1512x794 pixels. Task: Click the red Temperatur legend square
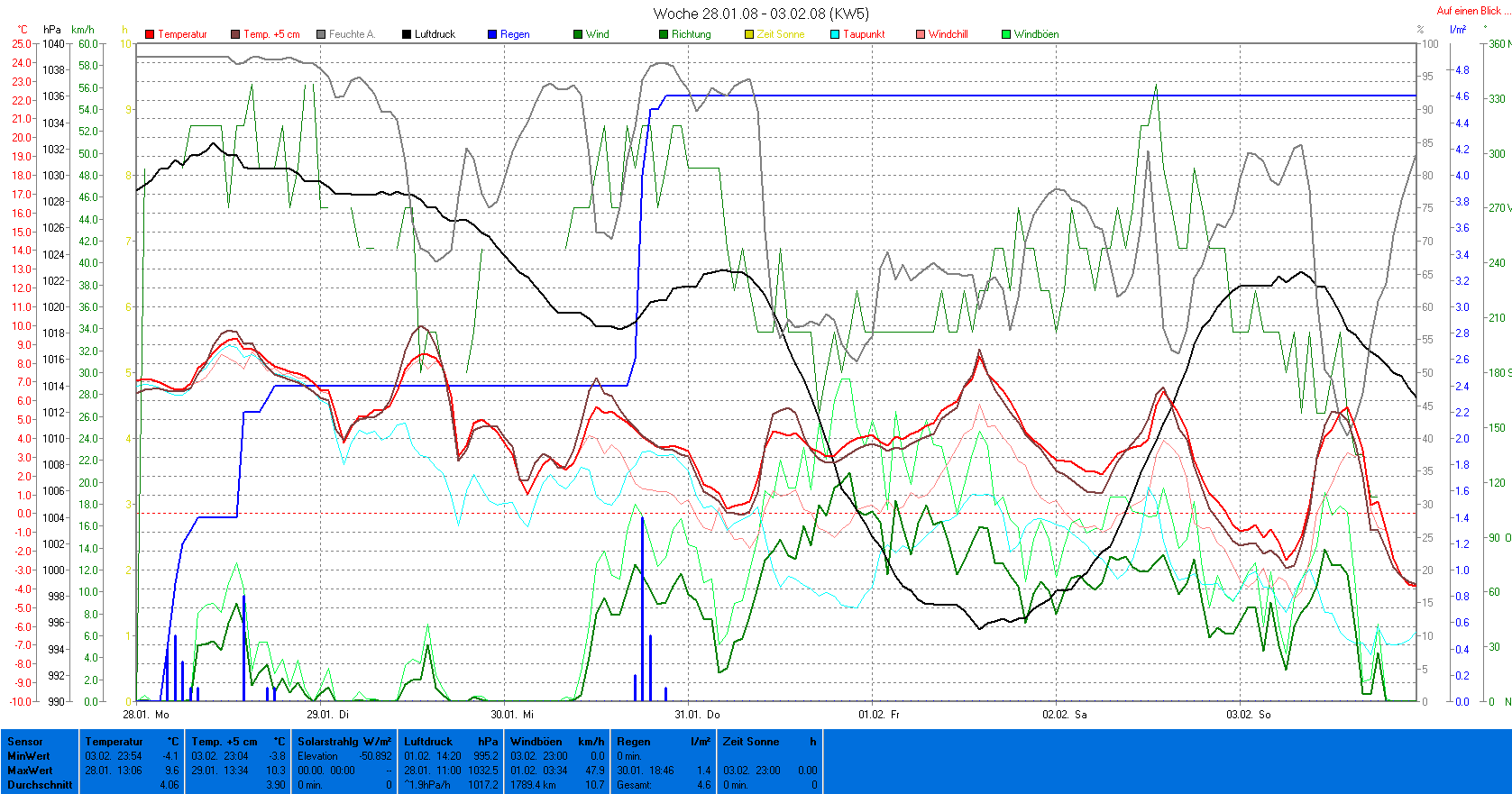(x=150, y=34)
